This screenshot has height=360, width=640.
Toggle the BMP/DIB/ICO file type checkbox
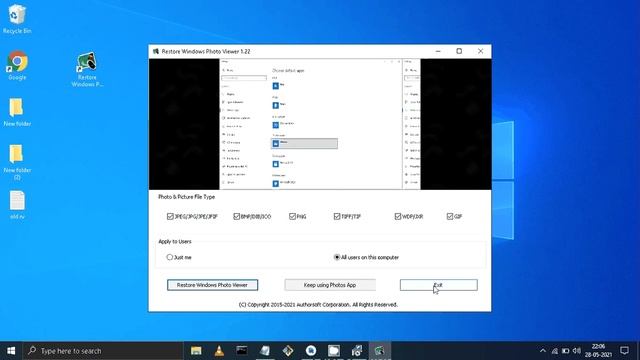tap(236, 216)
